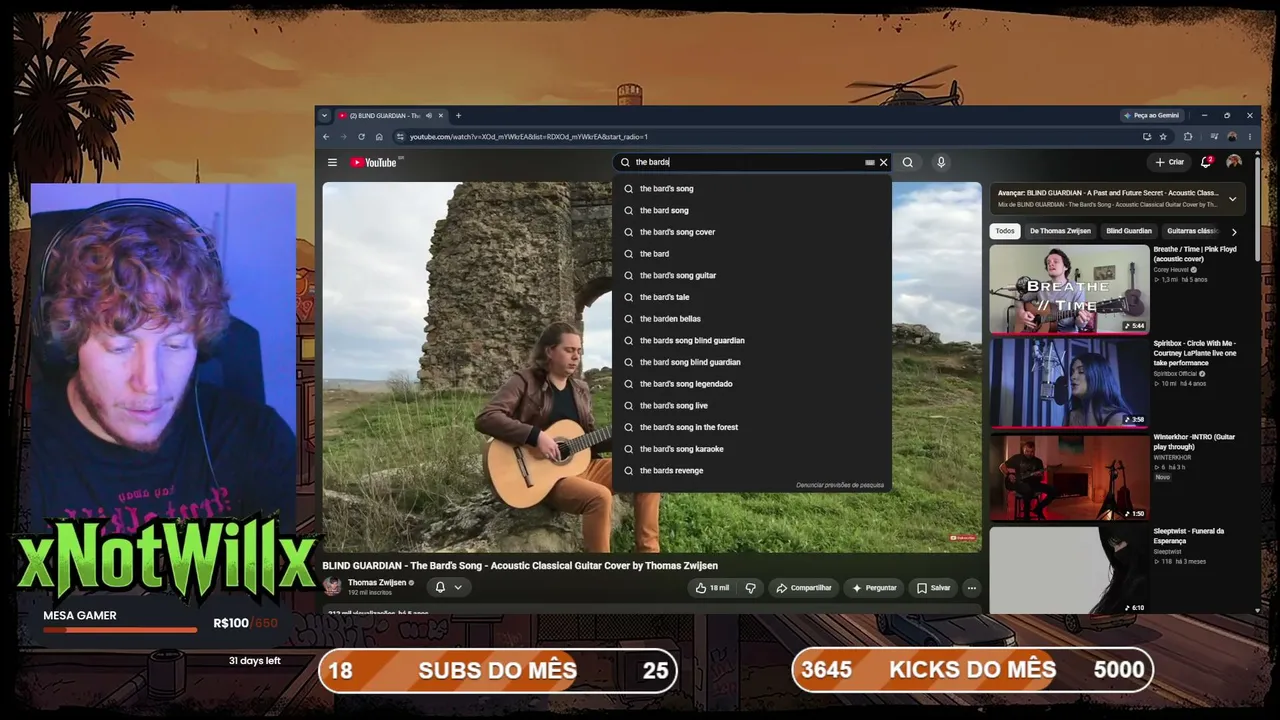Open YouTube notifications bell
Image resolution: width=1280 pixels, height=720 pixels.
click(1207, 162)
